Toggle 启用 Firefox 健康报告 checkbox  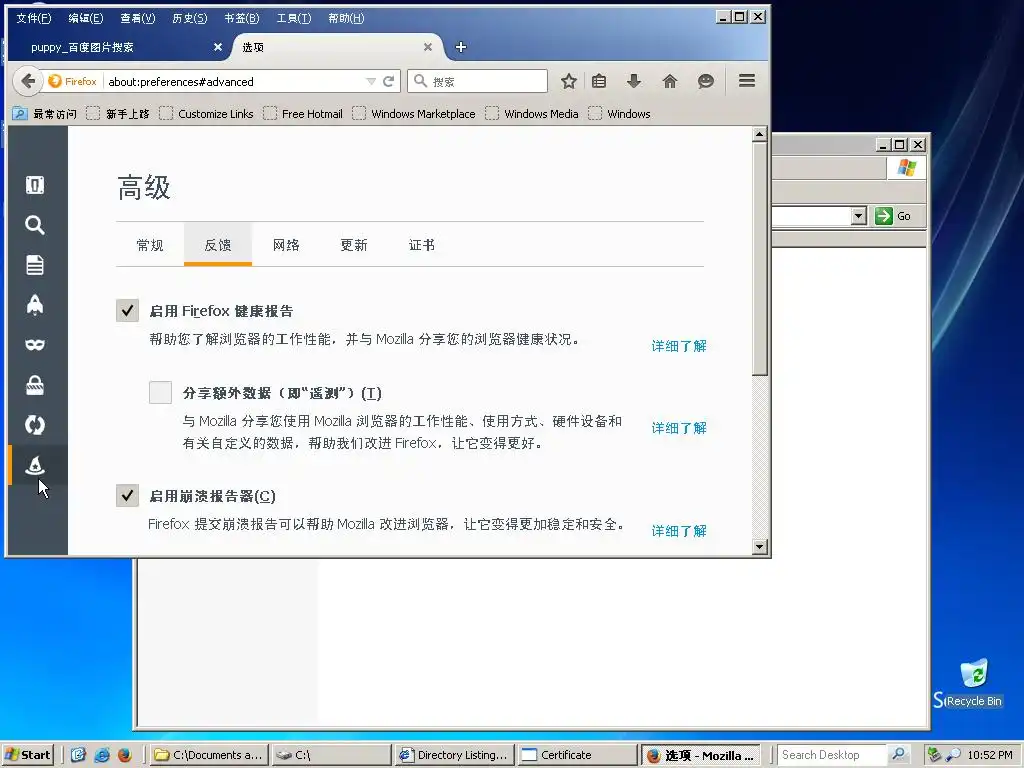[127, 310]
